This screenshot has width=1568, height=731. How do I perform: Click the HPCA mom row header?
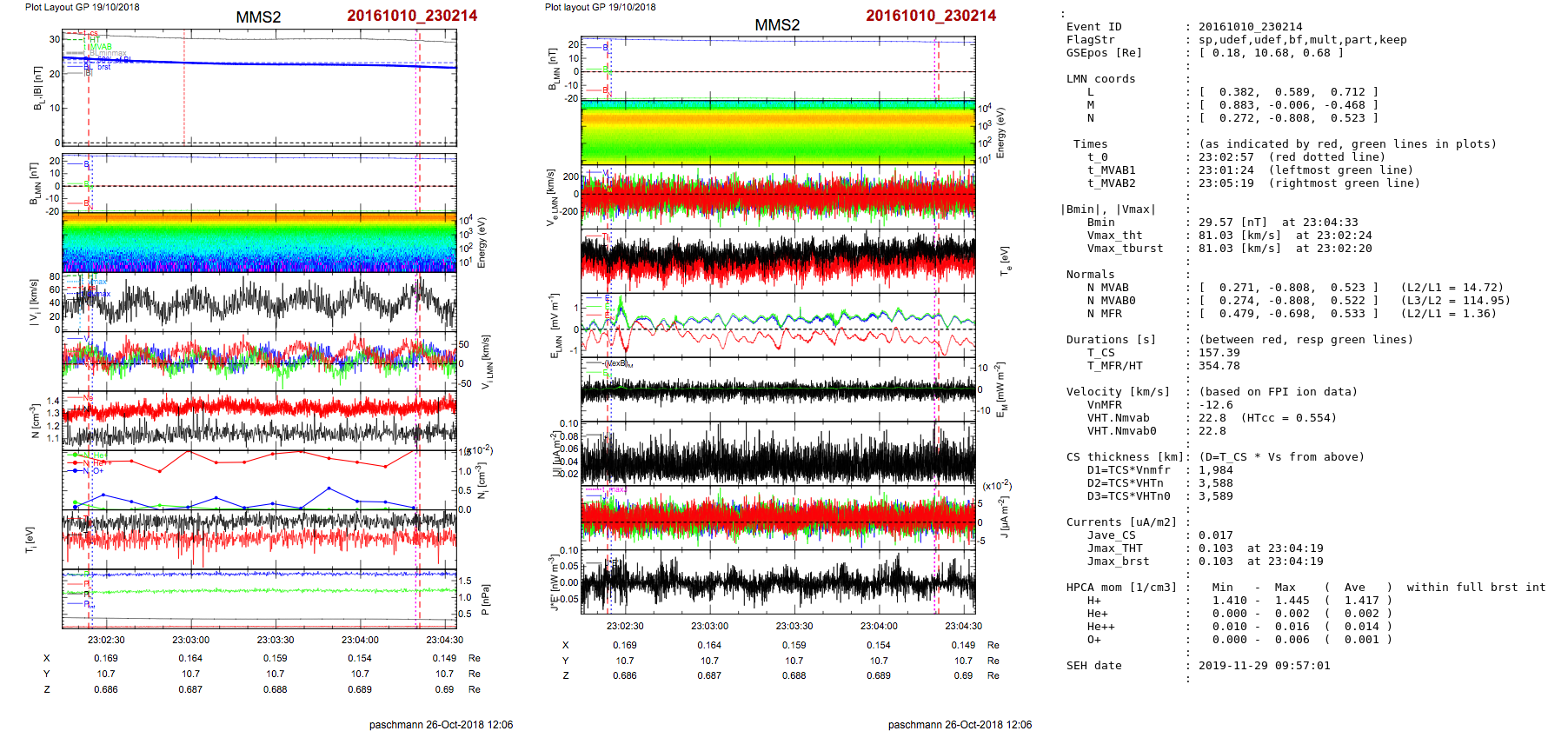point(1121,588)
